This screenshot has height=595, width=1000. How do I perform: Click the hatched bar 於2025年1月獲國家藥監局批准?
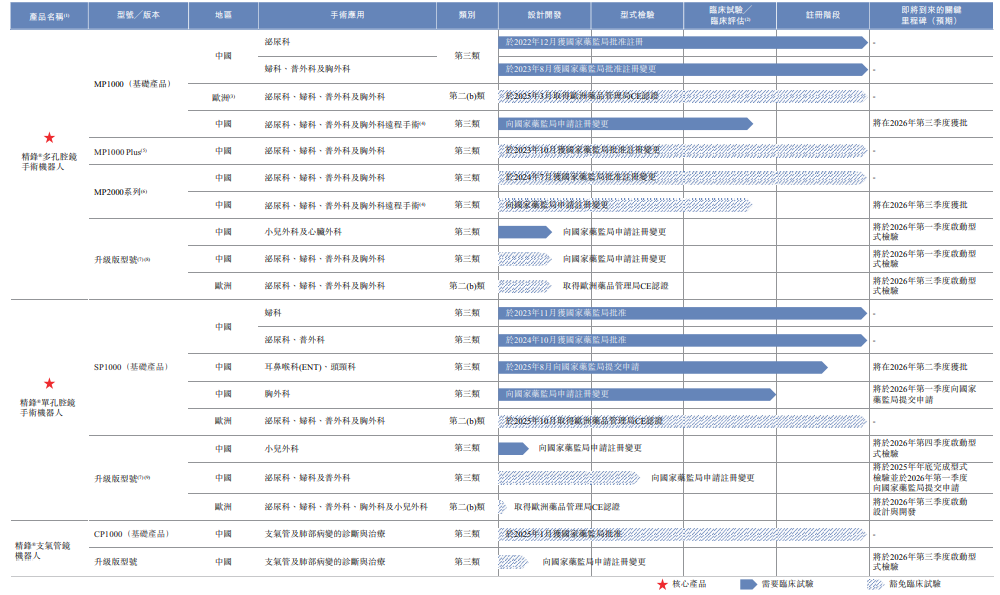pos(682,534)
